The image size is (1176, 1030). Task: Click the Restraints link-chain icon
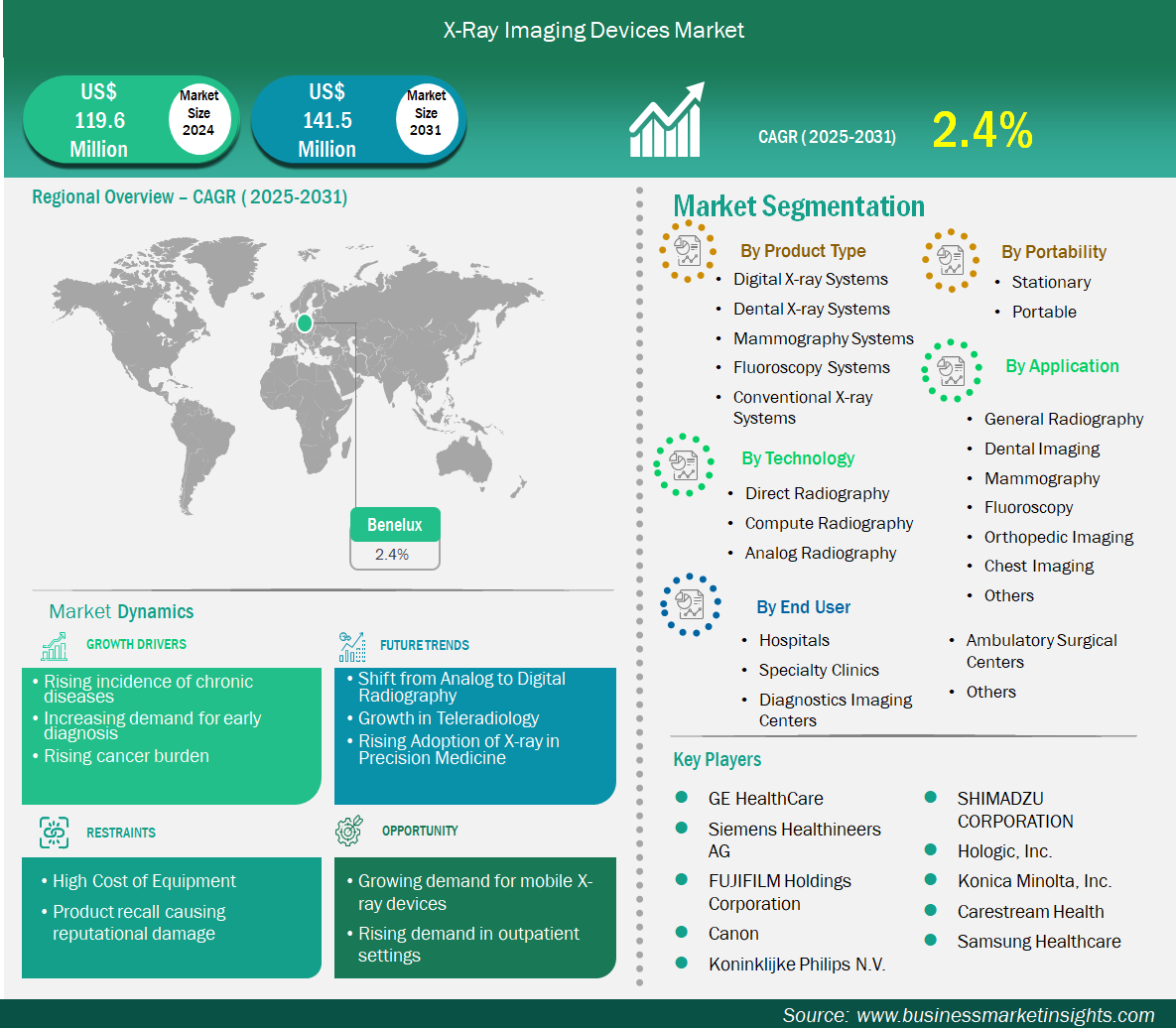(54, 833)
